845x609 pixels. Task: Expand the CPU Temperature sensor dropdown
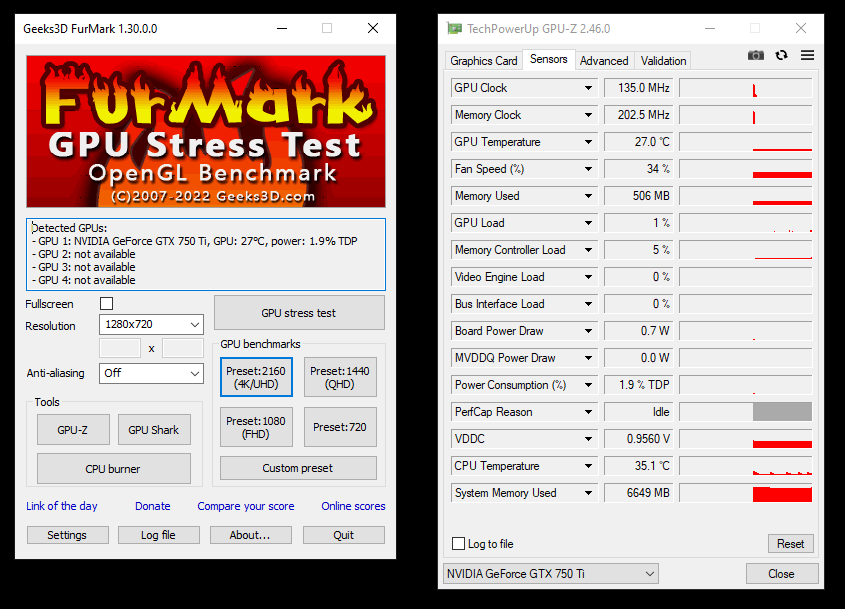[x=588, y=466]
